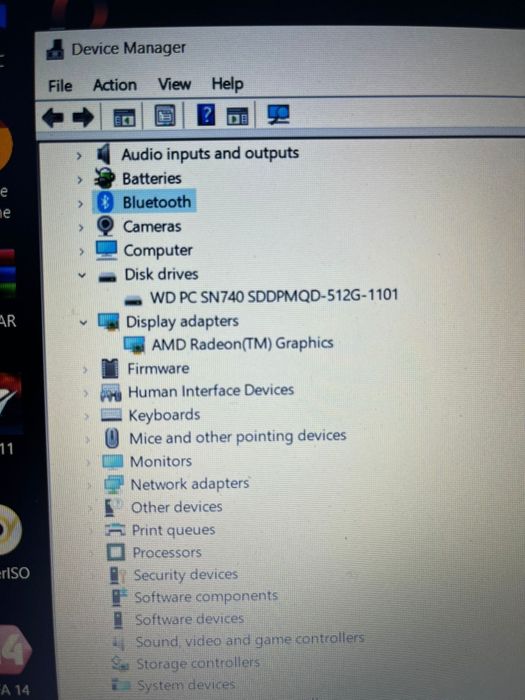The image size is (525, 700).
Task: Click Show/Hide Console Tree toolbar icon
Action: click(x=124, y=118)
